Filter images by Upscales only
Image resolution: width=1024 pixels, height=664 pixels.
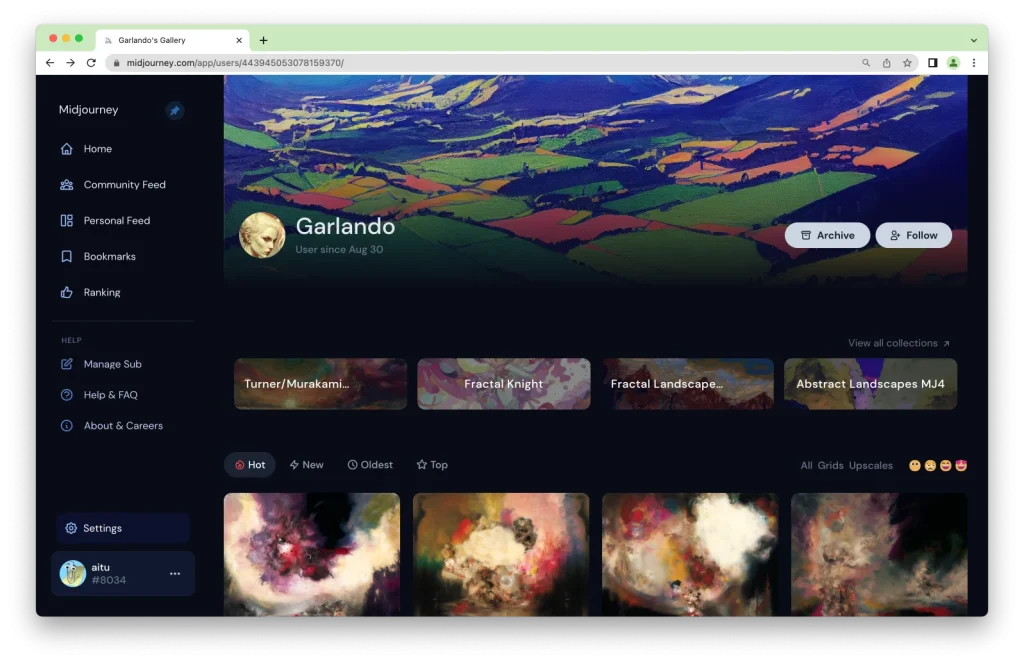click(870, 466)
